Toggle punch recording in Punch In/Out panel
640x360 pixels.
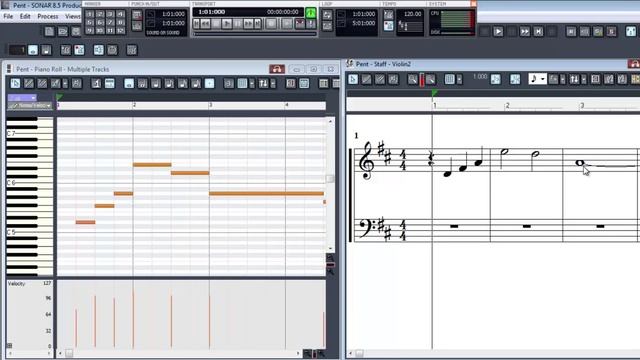pyautogui.click(x=137, y=15)
